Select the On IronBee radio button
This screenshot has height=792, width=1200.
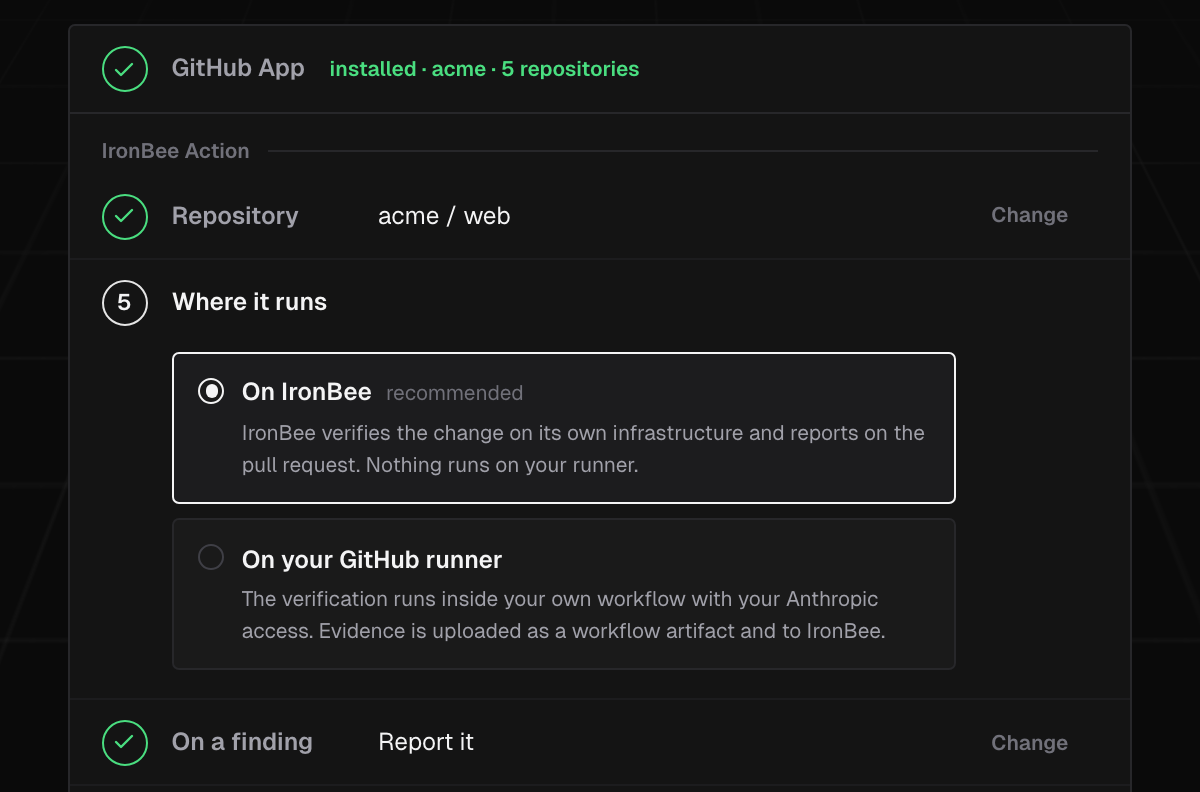[211, 391]
